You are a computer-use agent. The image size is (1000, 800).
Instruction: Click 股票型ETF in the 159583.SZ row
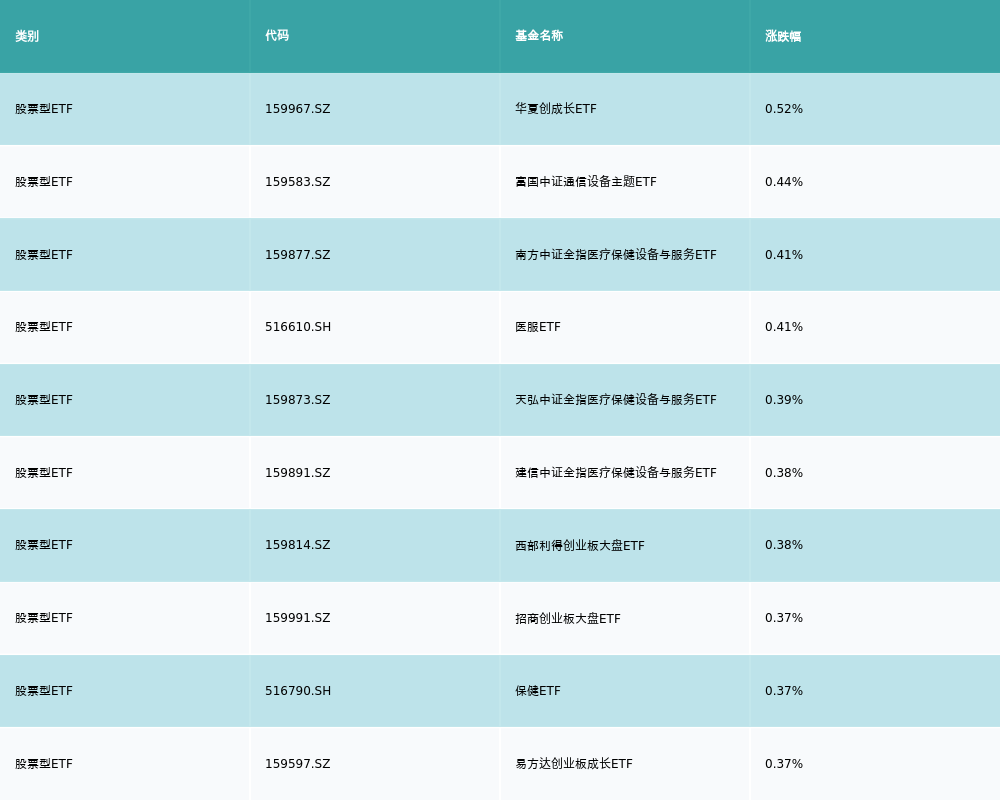coord(44,182)
